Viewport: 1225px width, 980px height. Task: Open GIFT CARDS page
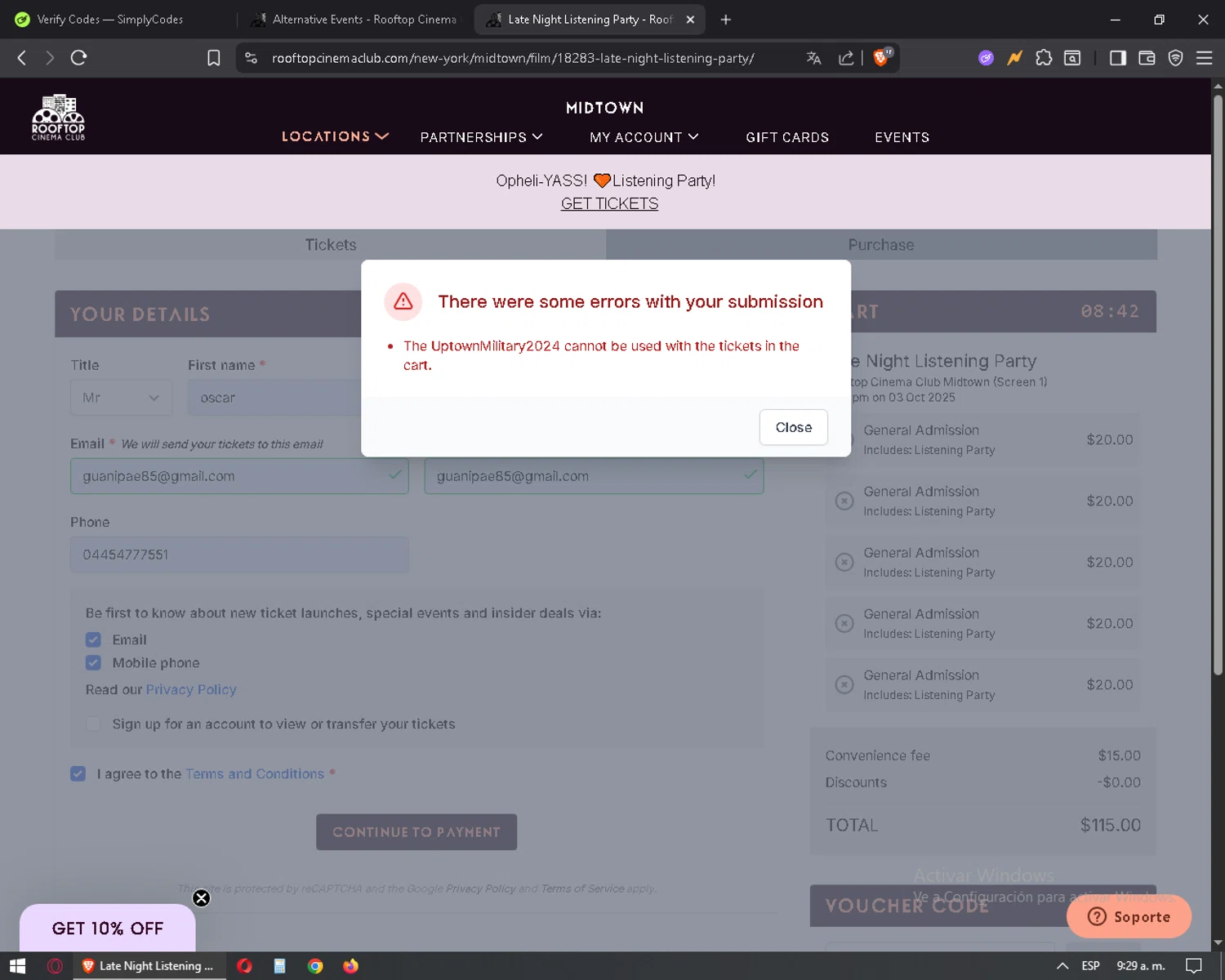tap(787, 137)
